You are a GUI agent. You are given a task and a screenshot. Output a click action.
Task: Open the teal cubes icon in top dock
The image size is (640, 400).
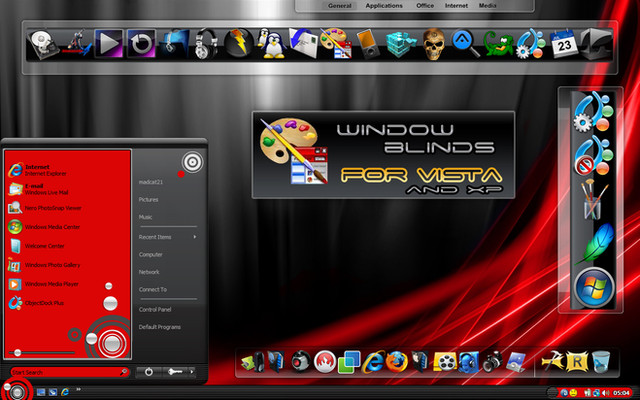(401, 44)
